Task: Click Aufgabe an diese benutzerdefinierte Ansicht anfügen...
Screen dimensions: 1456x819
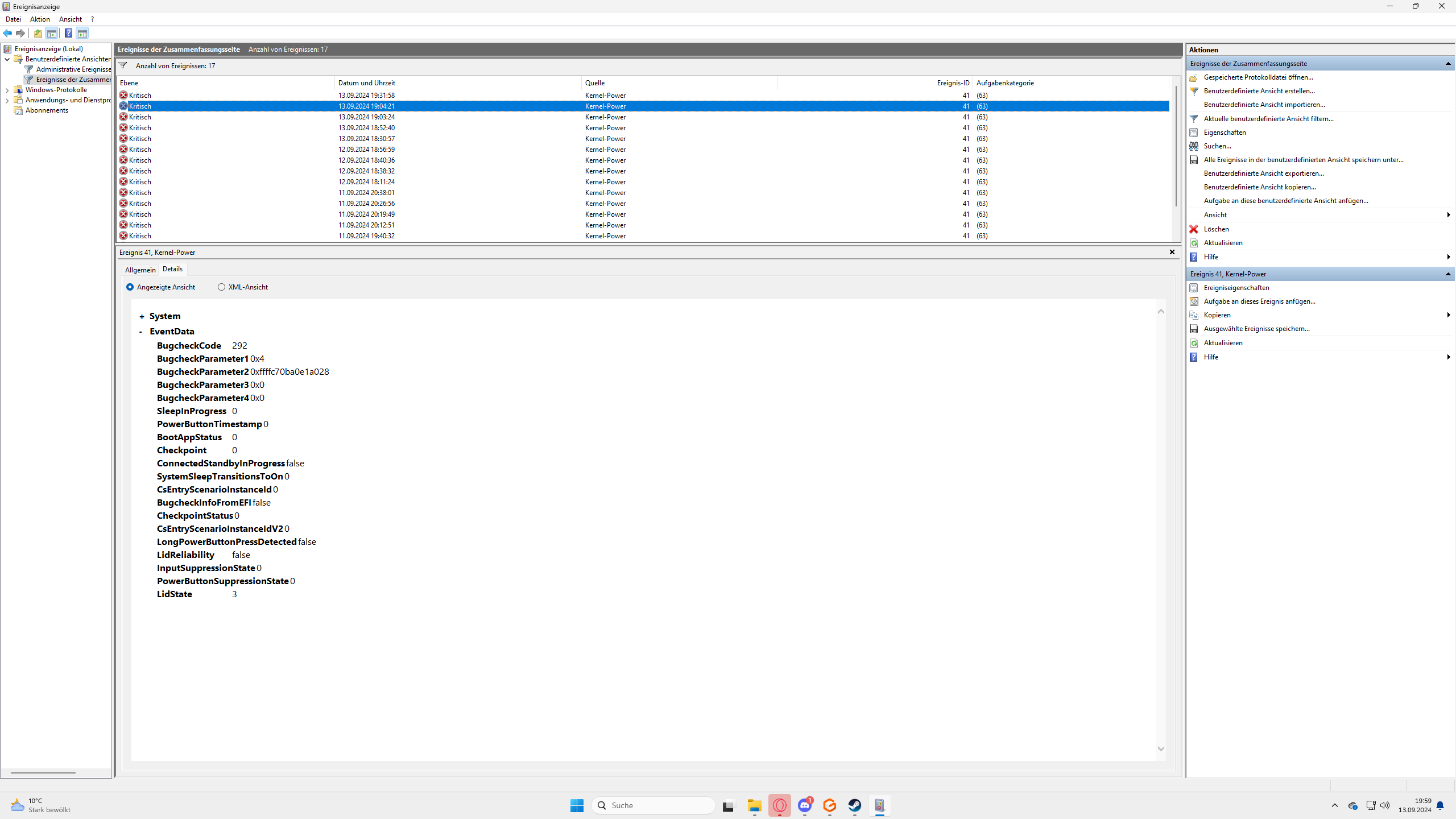Action: click(x=1286, y=201)
